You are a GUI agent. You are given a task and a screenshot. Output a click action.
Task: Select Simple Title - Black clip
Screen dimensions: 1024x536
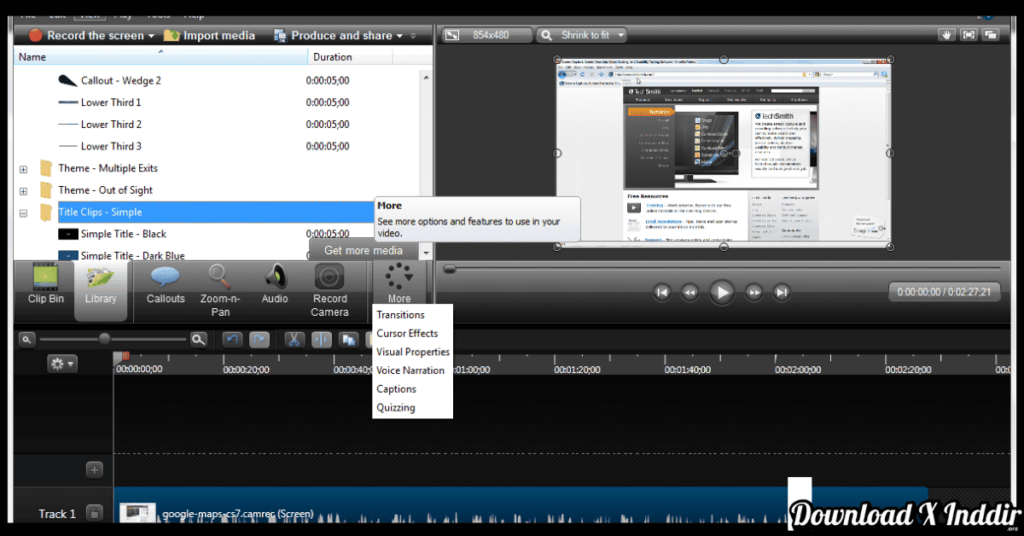123,234
